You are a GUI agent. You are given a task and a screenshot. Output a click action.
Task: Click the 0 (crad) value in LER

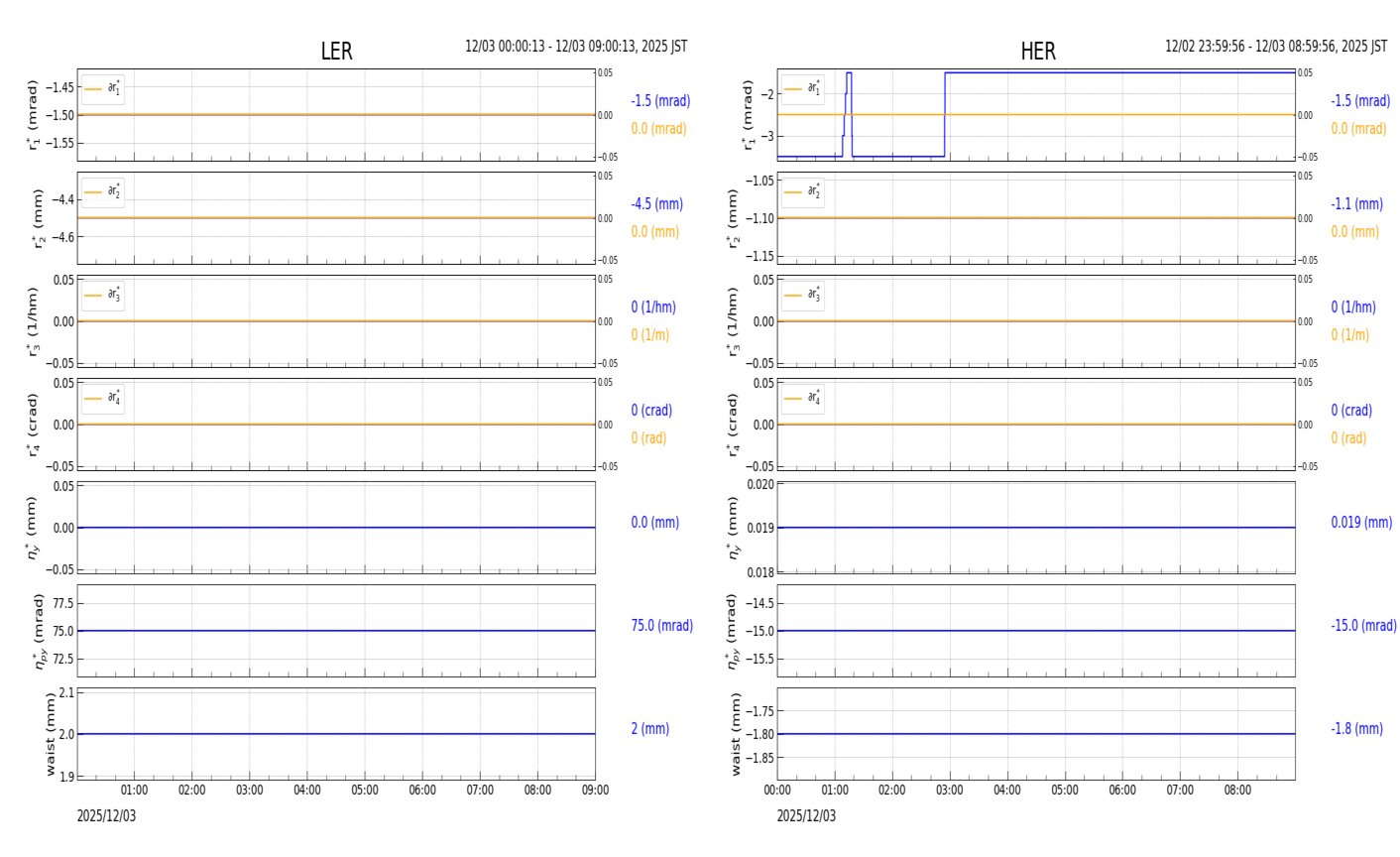tap(651, 411)
